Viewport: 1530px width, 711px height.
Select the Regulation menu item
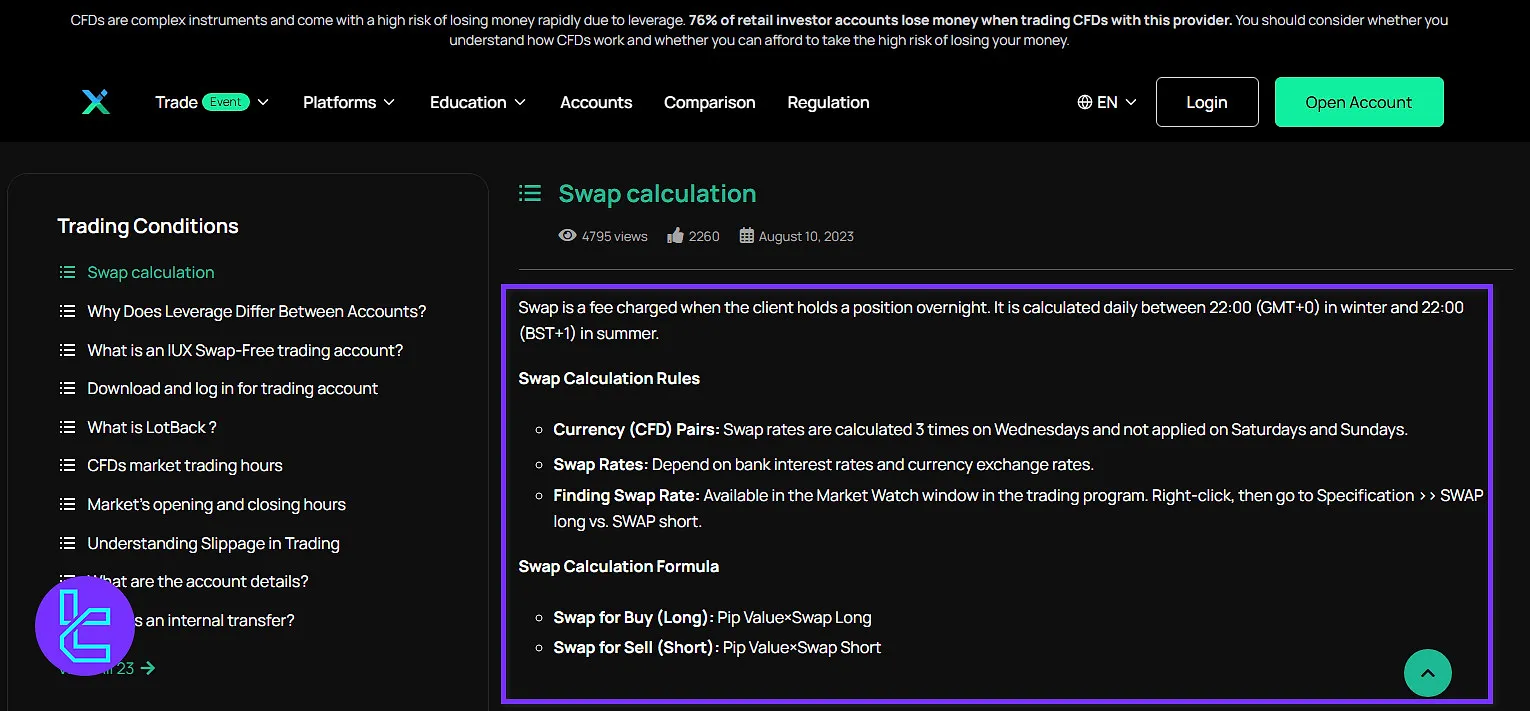[x=828, y=102]
